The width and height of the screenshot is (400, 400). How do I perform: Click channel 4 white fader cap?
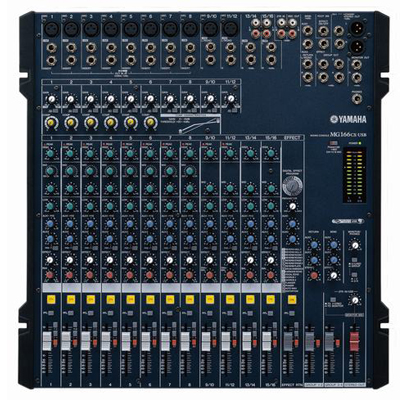coord(106,341)
